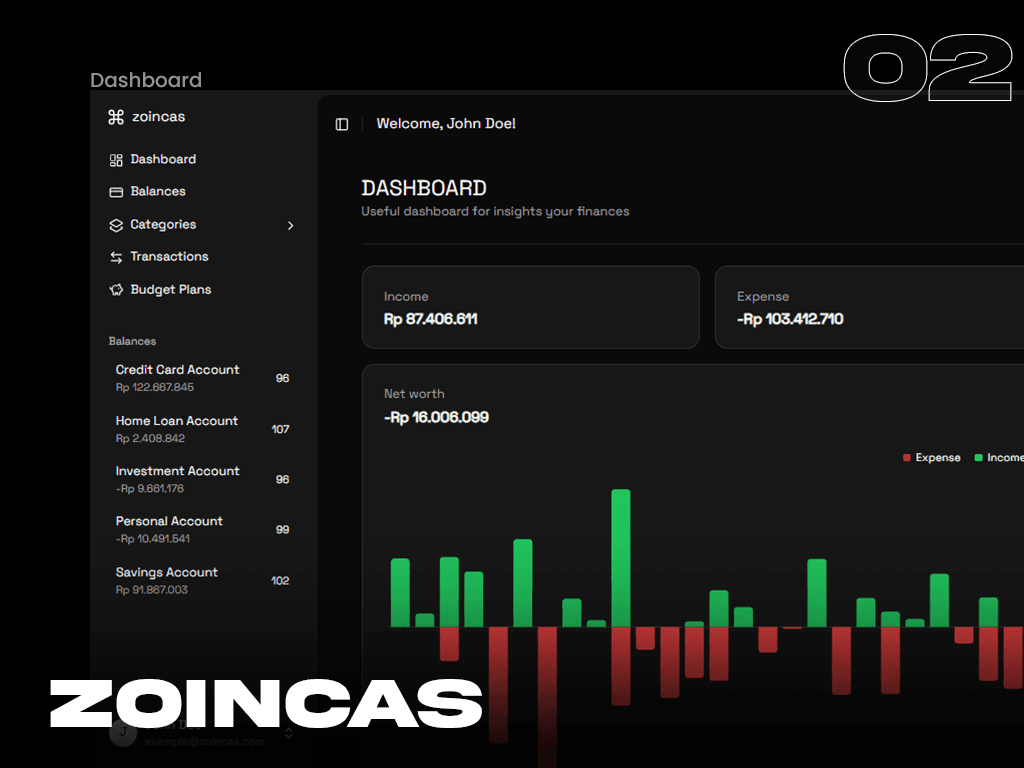Click the sidebar collapse icon beside Welcome message
Viewport: 1024px width, 768px height.
(341, 123)
